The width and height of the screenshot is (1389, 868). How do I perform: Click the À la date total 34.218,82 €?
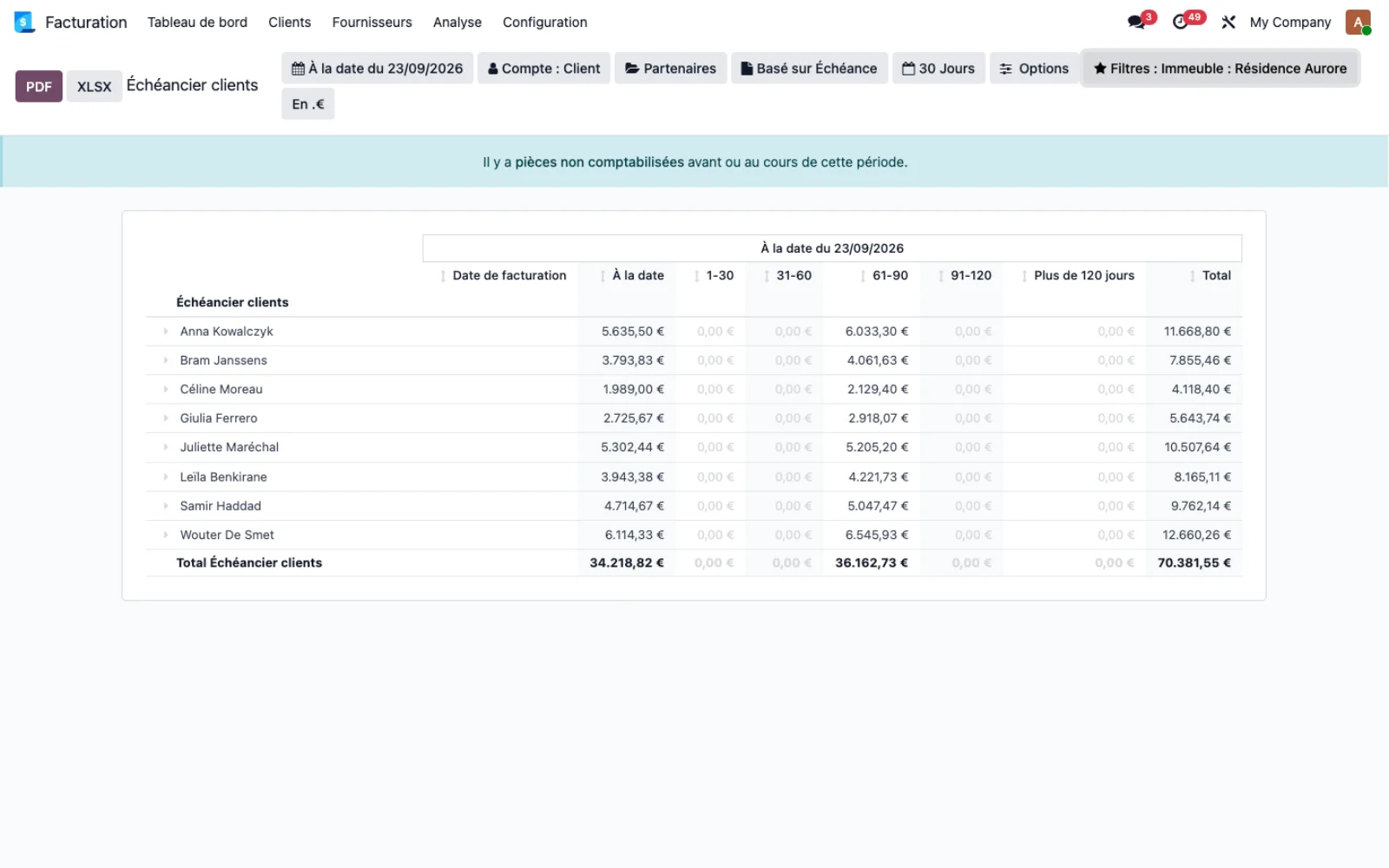627,562
